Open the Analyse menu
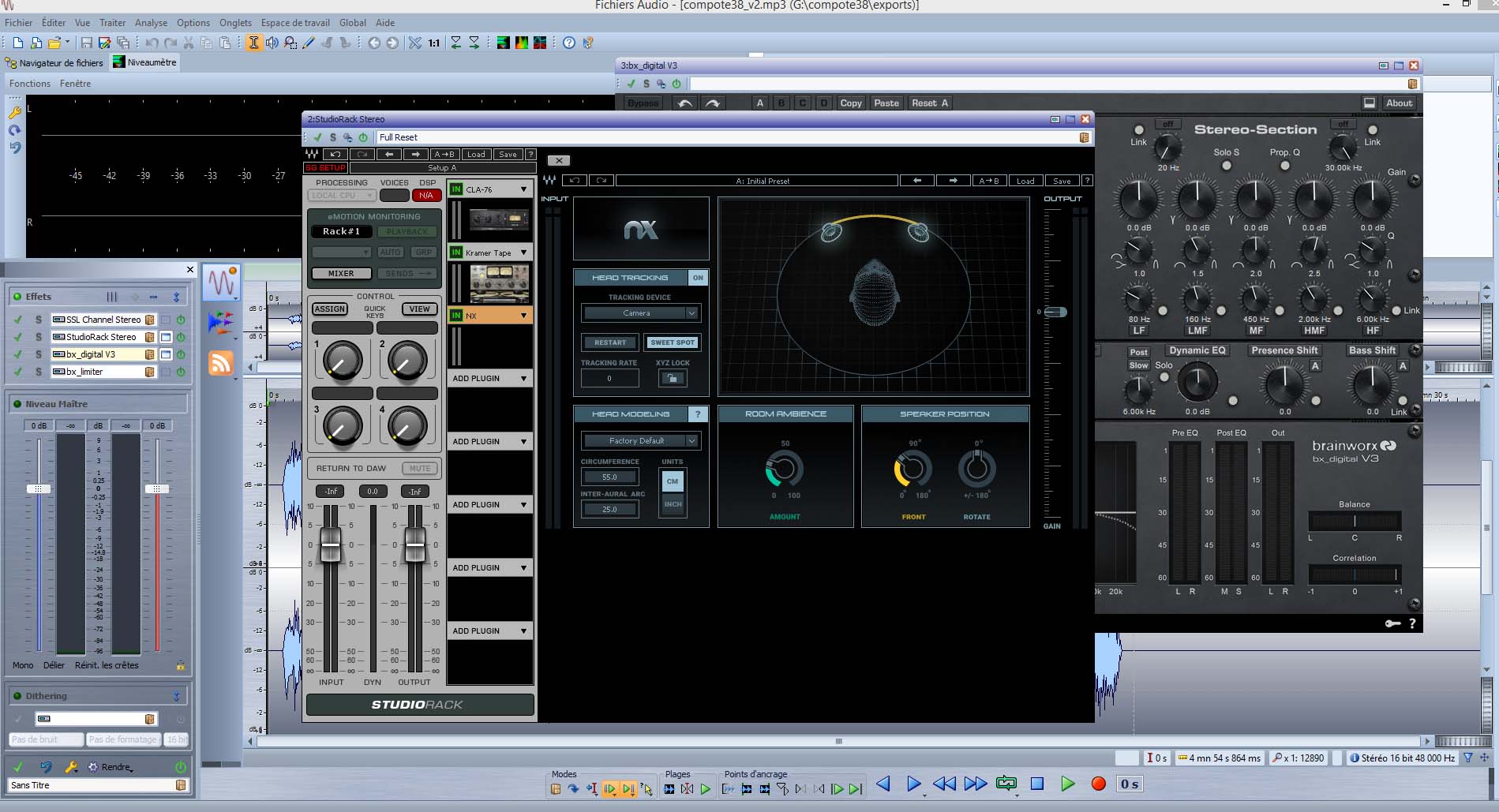Screen dimensions: 1499x812 coord(151,22)
